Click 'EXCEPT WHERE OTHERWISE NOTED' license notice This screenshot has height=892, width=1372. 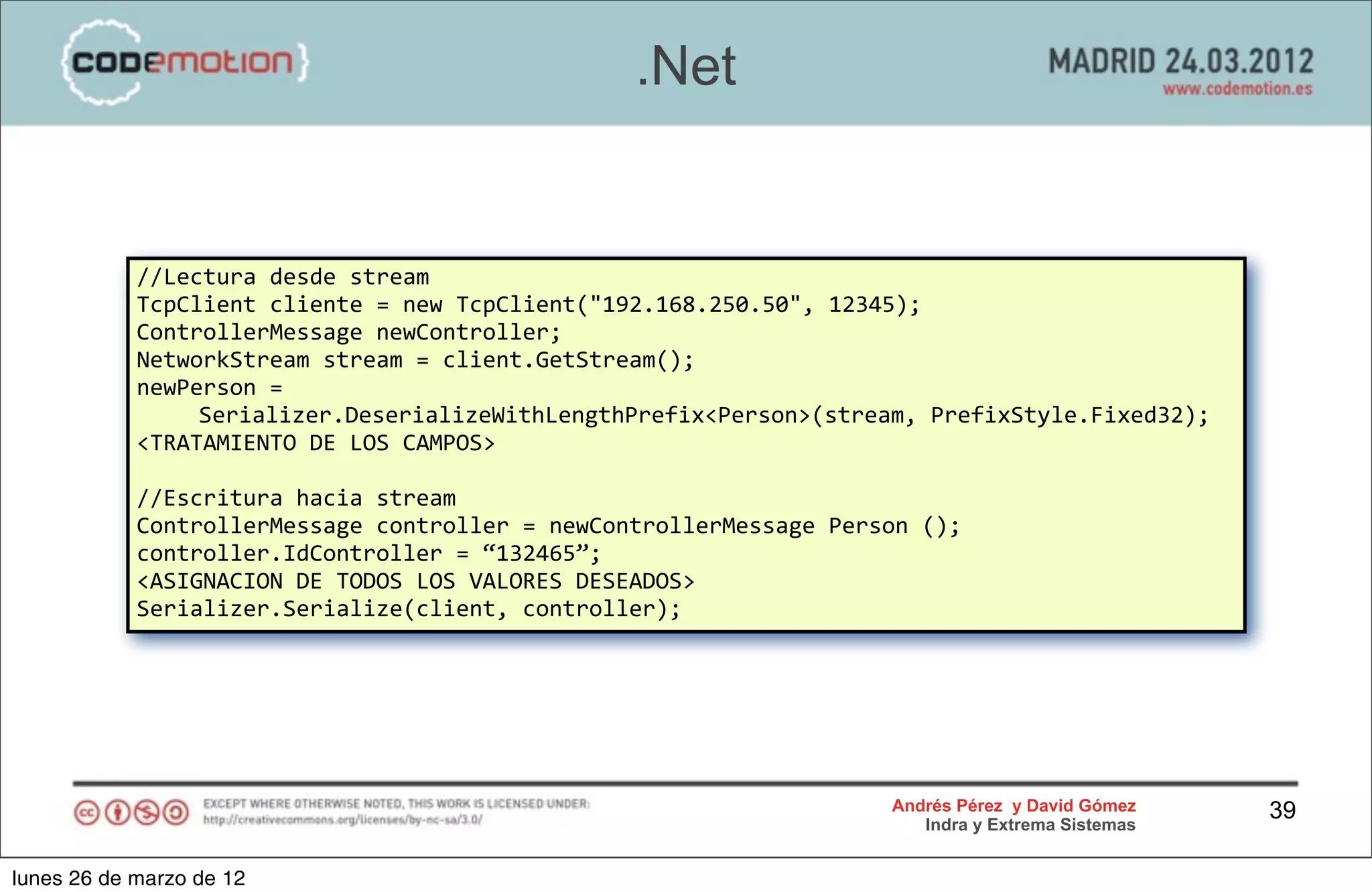(397, 804)
